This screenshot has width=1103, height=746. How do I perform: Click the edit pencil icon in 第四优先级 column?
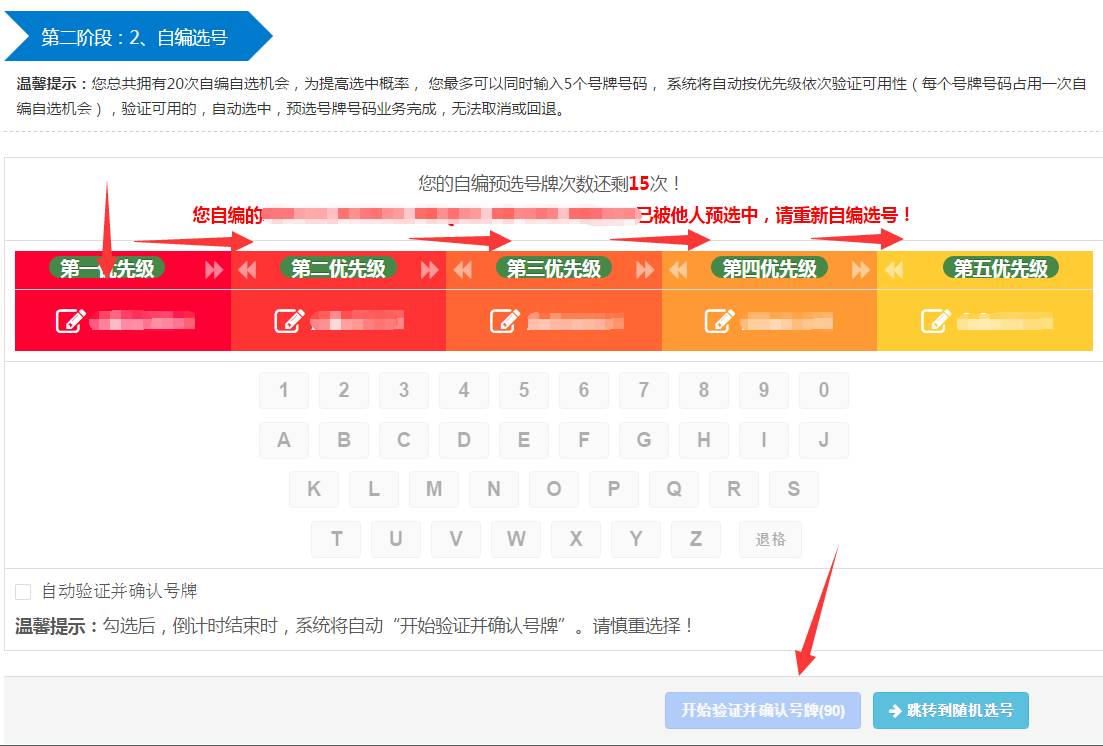(x=719, y=321)
